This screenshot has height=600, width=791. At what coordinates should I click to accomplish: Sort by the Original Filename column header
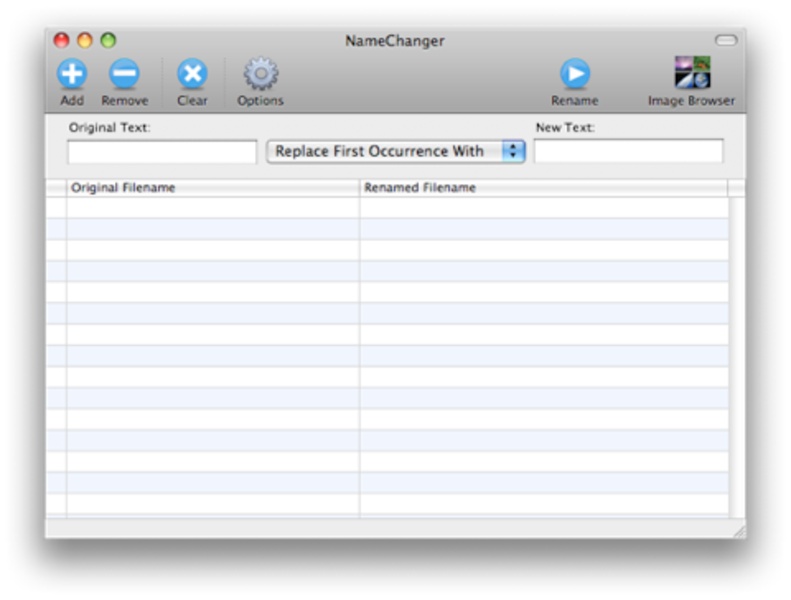212,188
